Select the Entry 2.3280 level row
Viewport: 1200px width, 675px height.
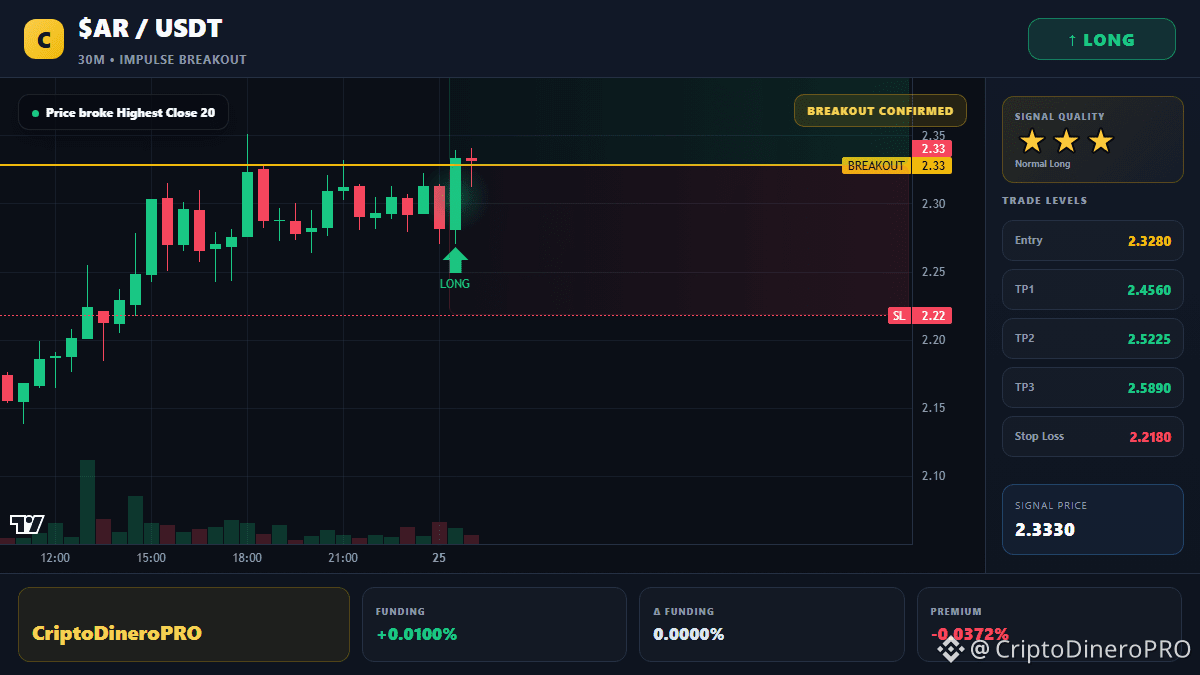(x=1092, y=240)
